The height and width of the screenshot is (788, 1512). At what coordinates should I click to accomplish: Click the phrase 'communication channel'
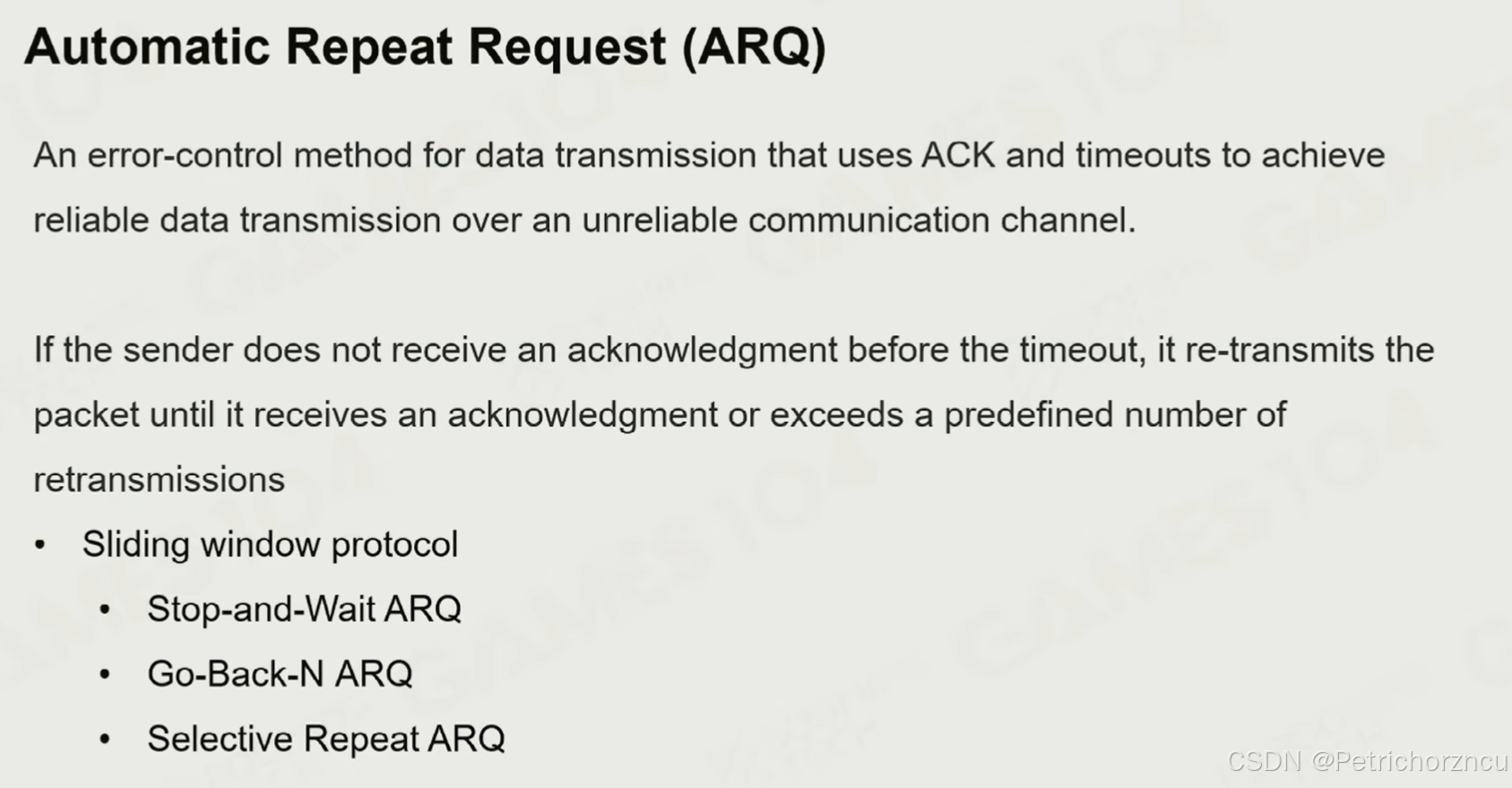click(942, 220)
